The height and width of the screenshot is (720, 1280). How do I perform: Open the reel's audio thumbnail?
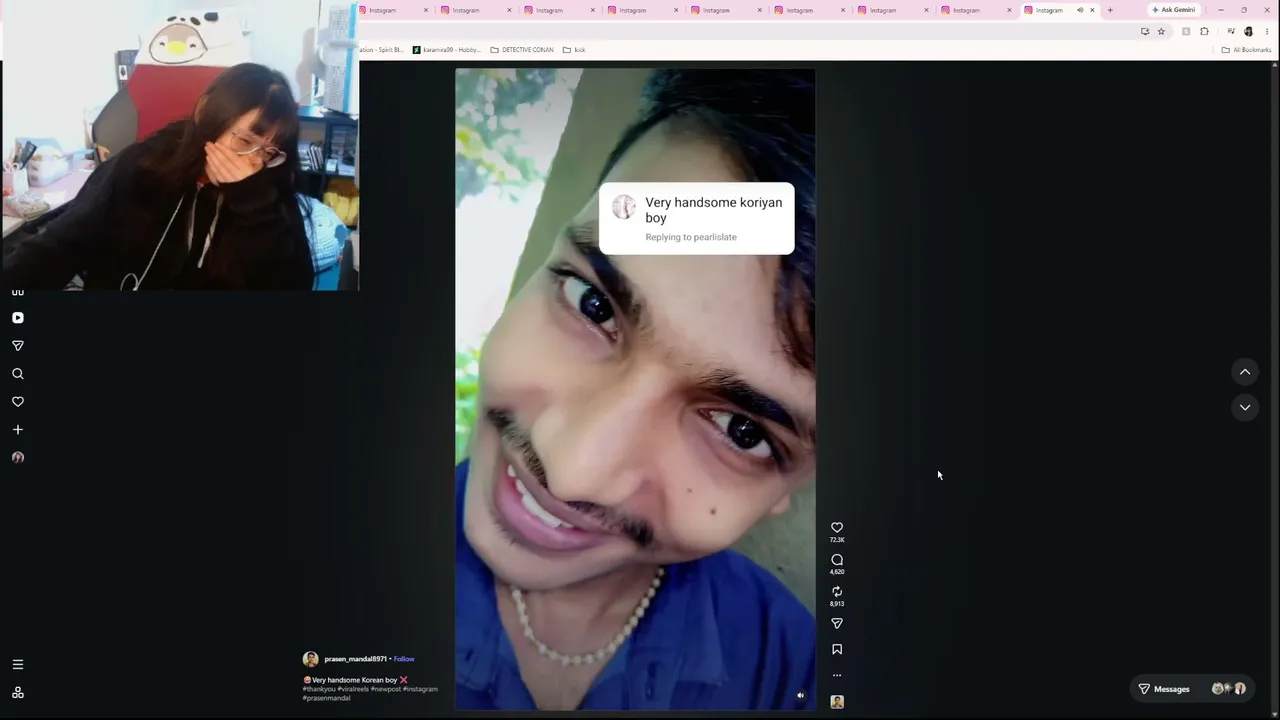[x=837, y=702]
